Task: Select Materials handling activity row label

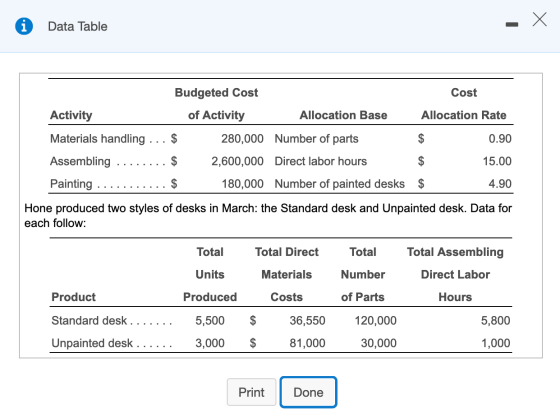Action: 98,139
